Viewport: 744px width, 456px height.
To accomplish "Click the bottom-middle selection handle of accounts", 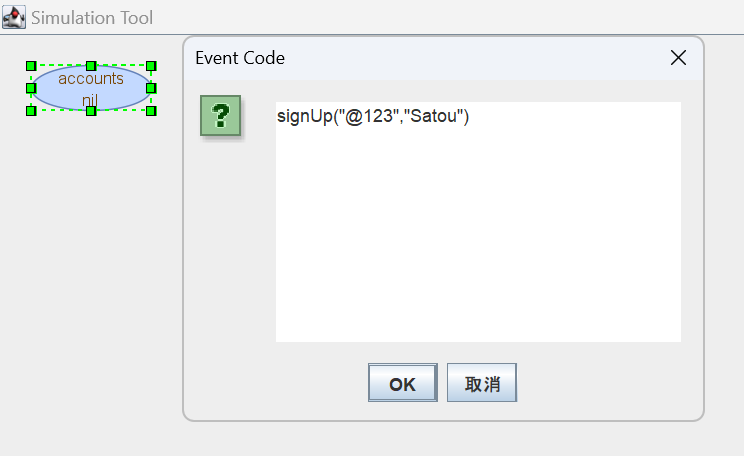I will coord(91,110).
